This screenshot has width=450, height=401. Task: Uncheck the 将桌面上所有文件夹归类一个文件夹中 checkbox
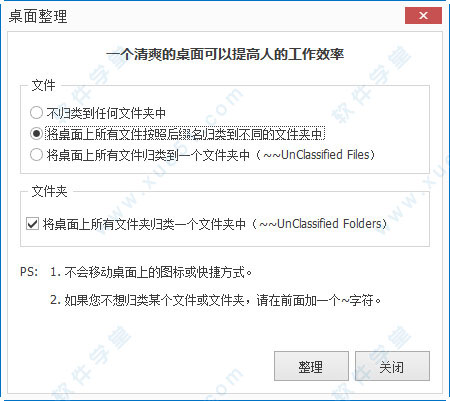(x=32, y=224)
